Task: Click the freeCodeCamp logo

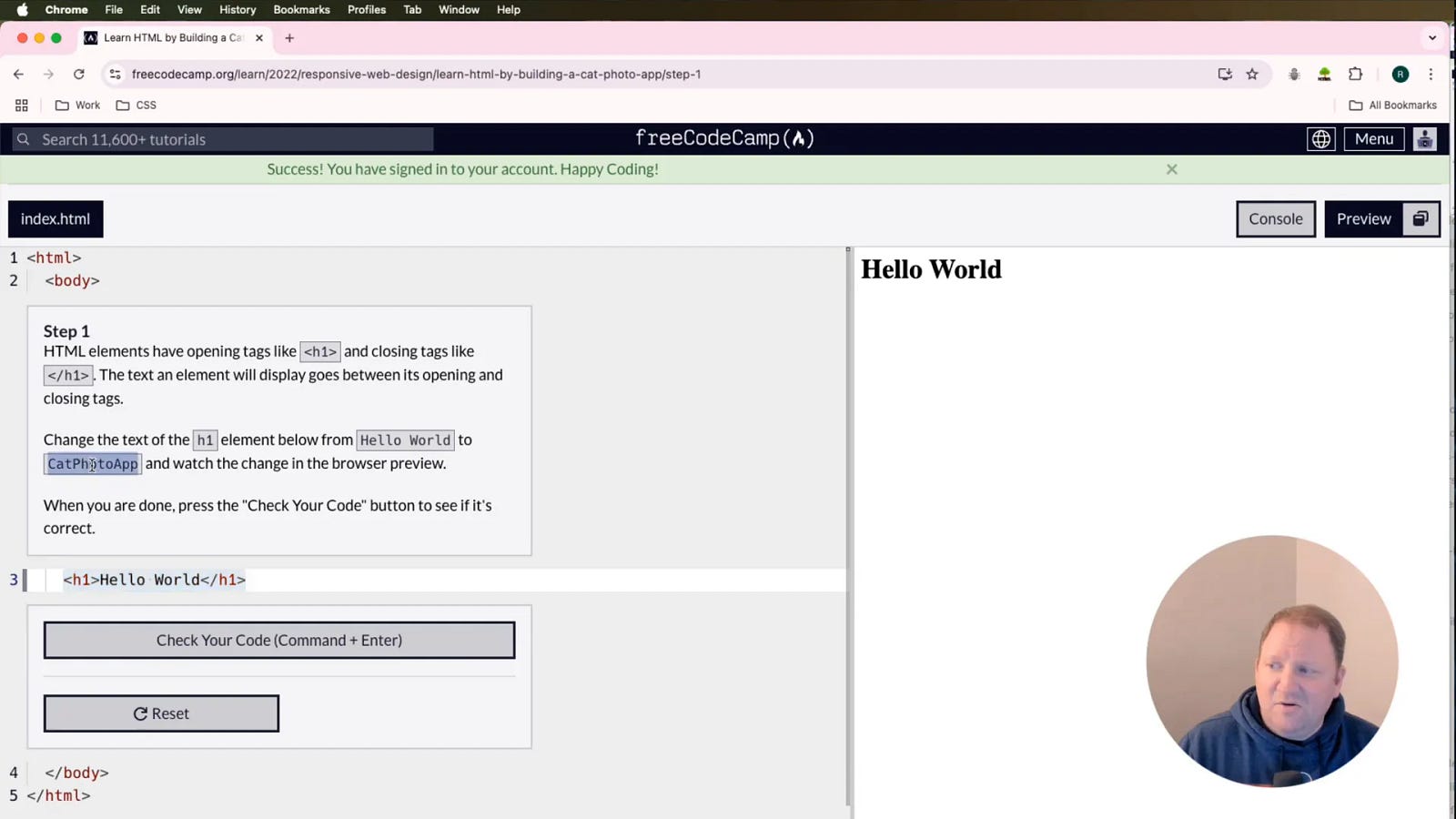Action: pyautogui.click(x=724, y=138)
